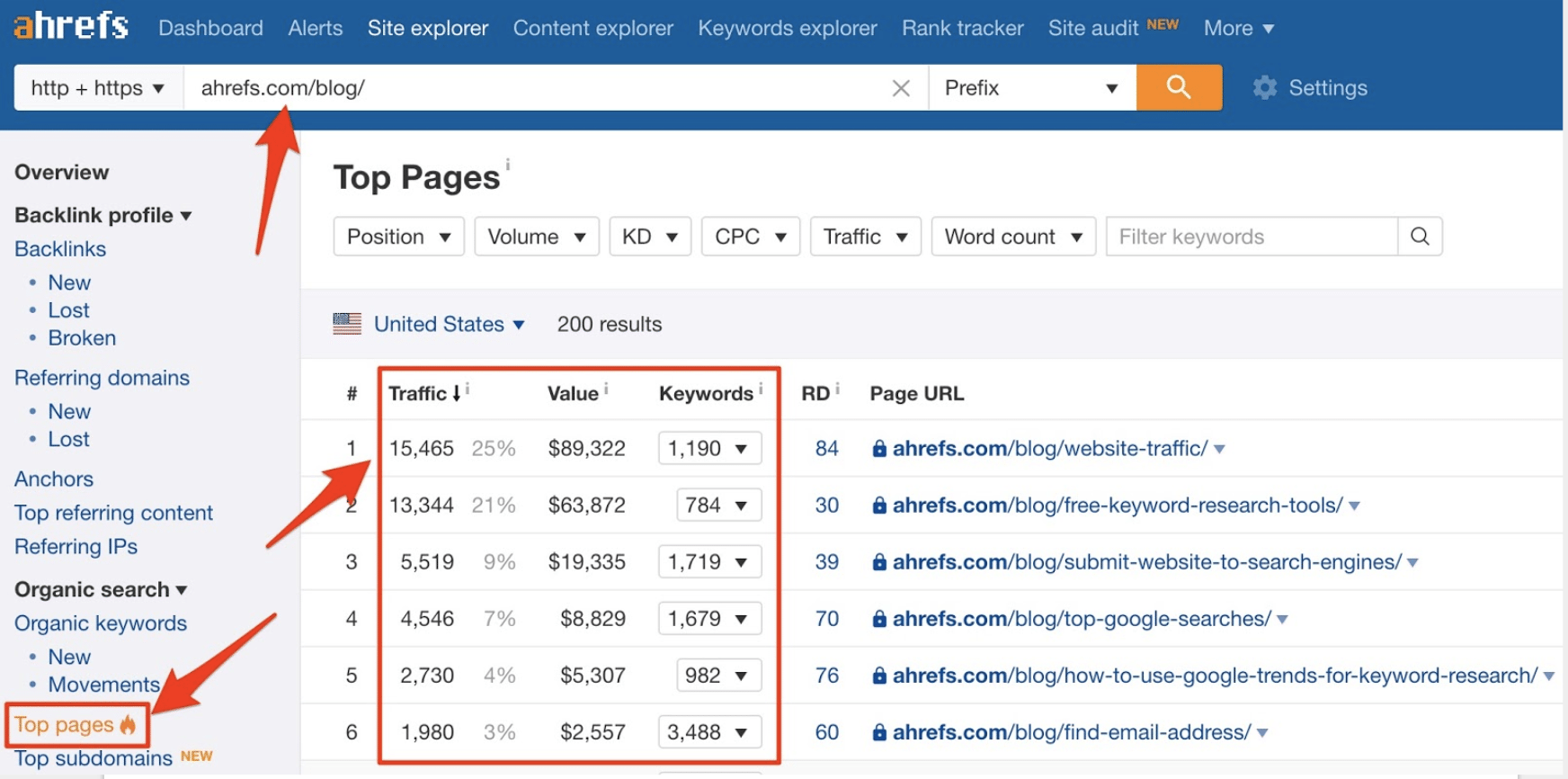The height and width of the screenshot is (779, 1568).
Task: Open Overview in the sidebar
Action: click(x=61, y=172)
